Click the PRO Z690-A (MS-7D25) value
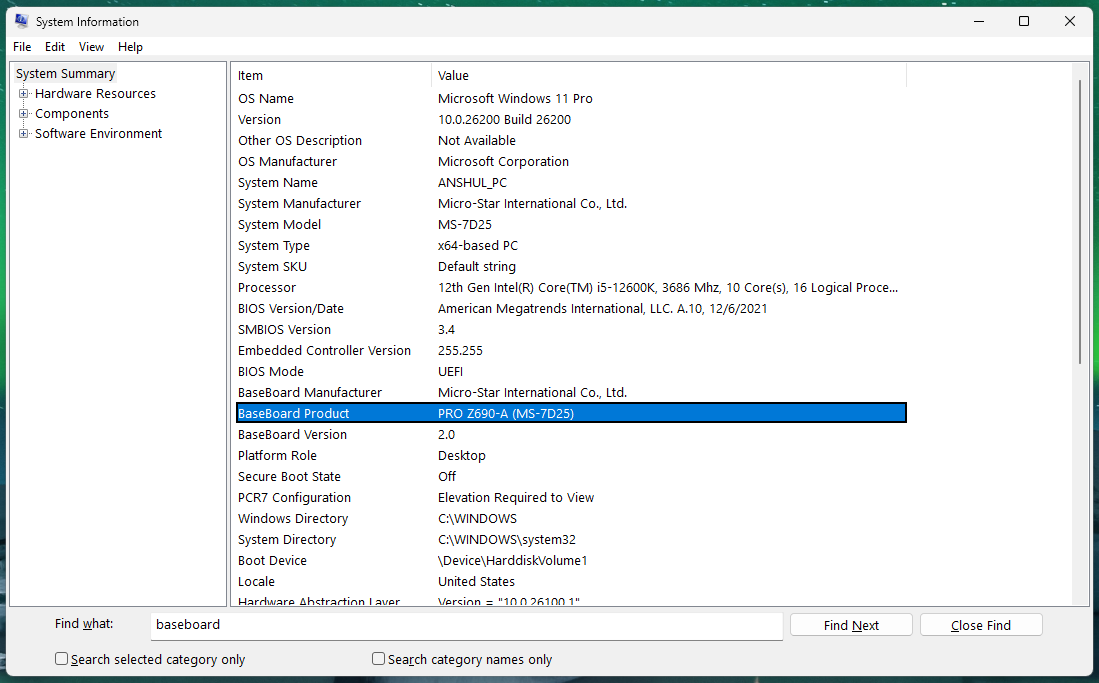 pos(506,414)
